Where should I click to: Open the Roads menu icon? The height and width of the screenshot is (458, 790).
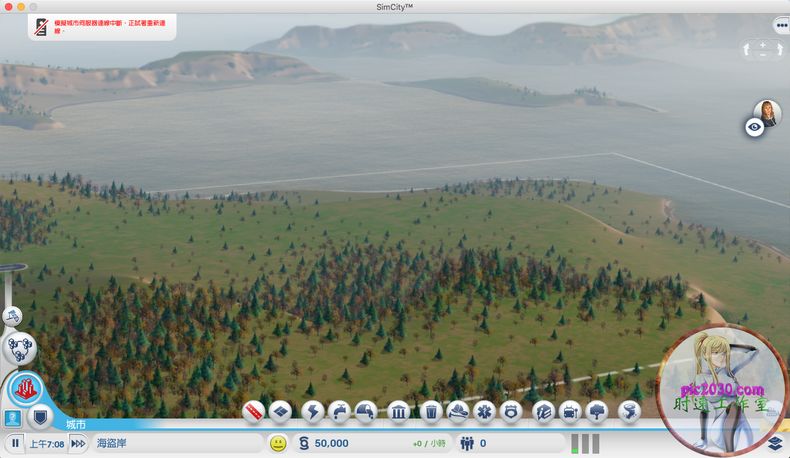pyautogui.click(x=253, y=412)
